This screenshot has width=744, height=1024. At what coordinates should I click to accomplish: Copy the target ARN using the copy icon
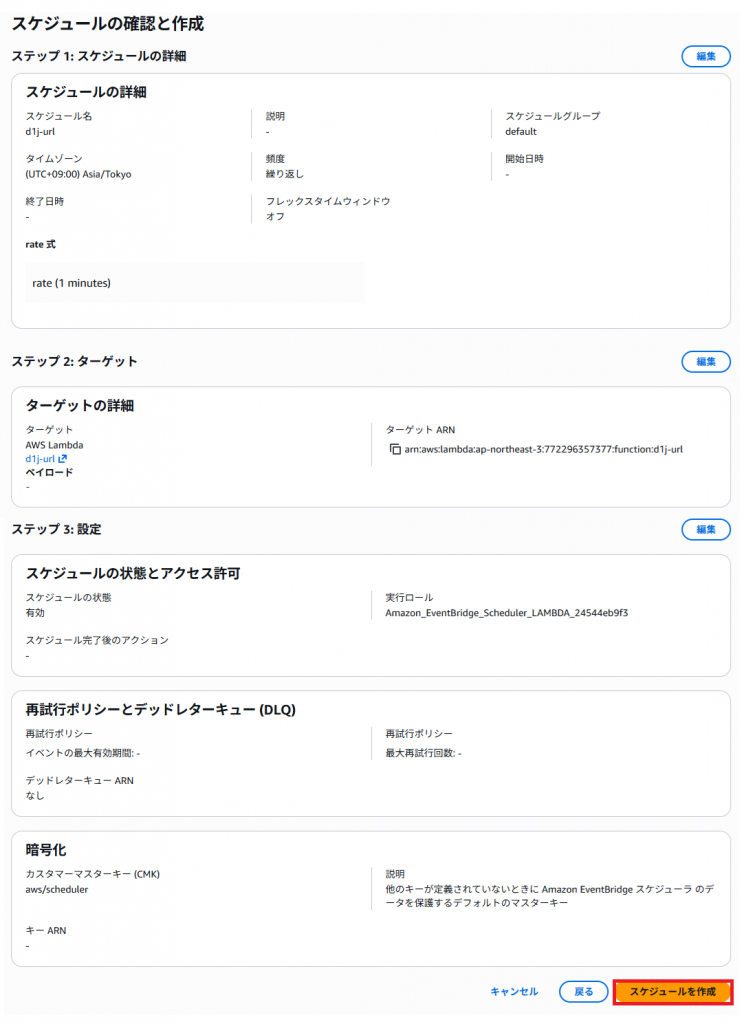pyautogui.click(x=395, y=449)
